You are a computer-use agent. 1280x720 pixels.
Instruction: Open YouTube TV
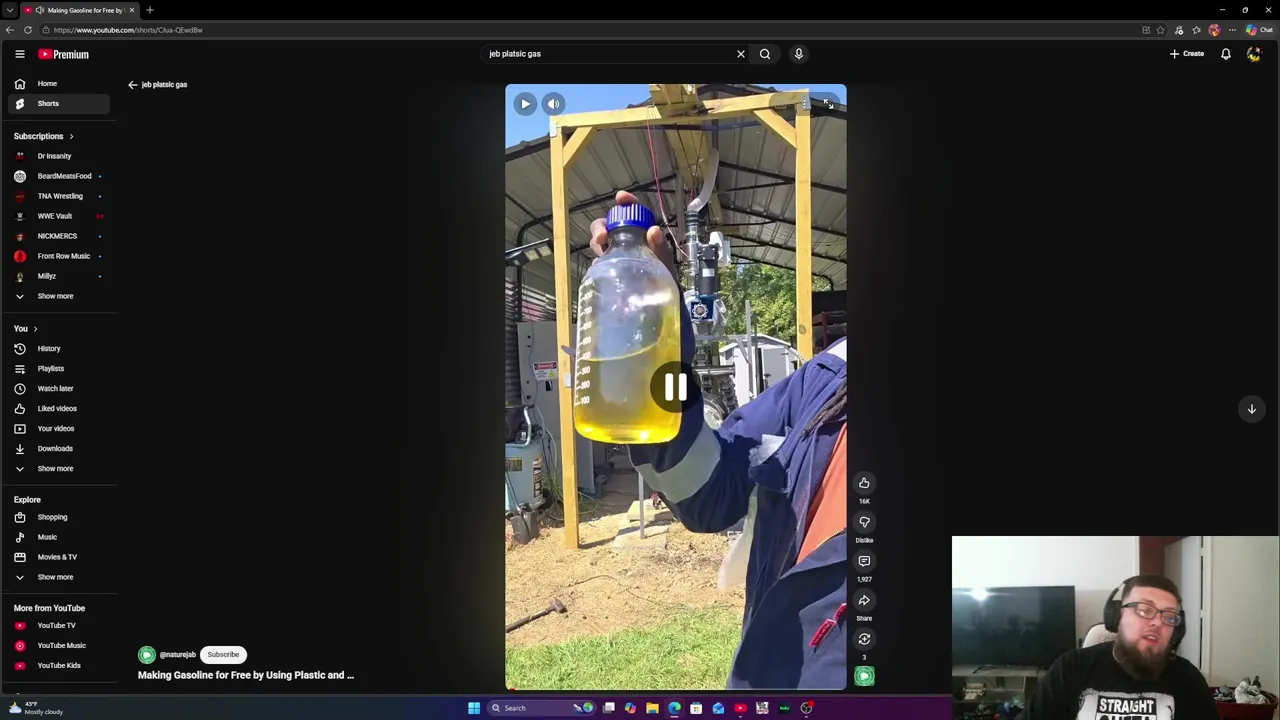60,626
